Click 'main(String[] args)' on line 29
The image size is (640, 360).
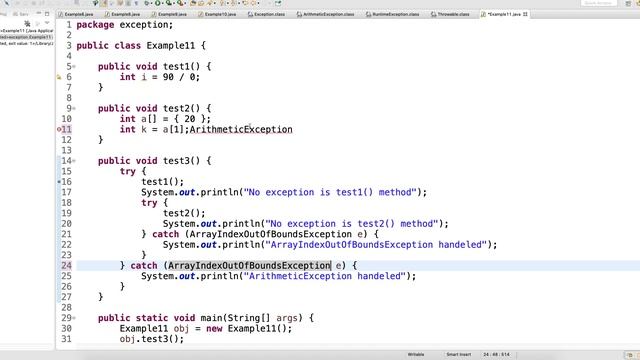coord(251,318)
